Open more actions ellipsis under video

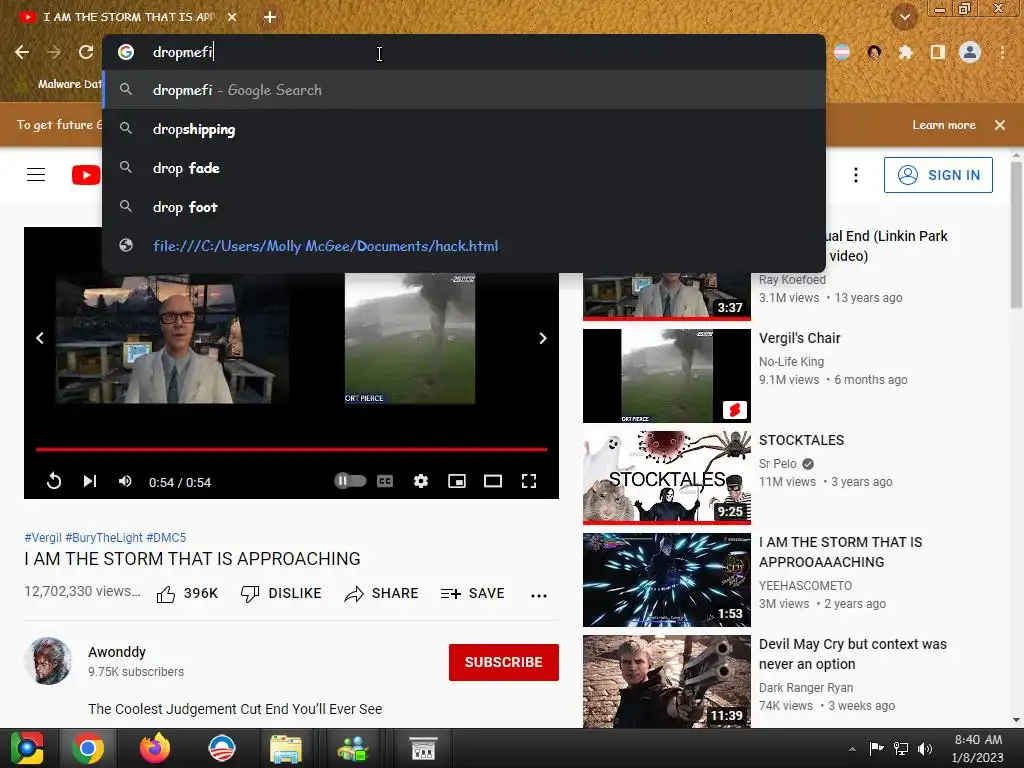click(x=539, y=595)
